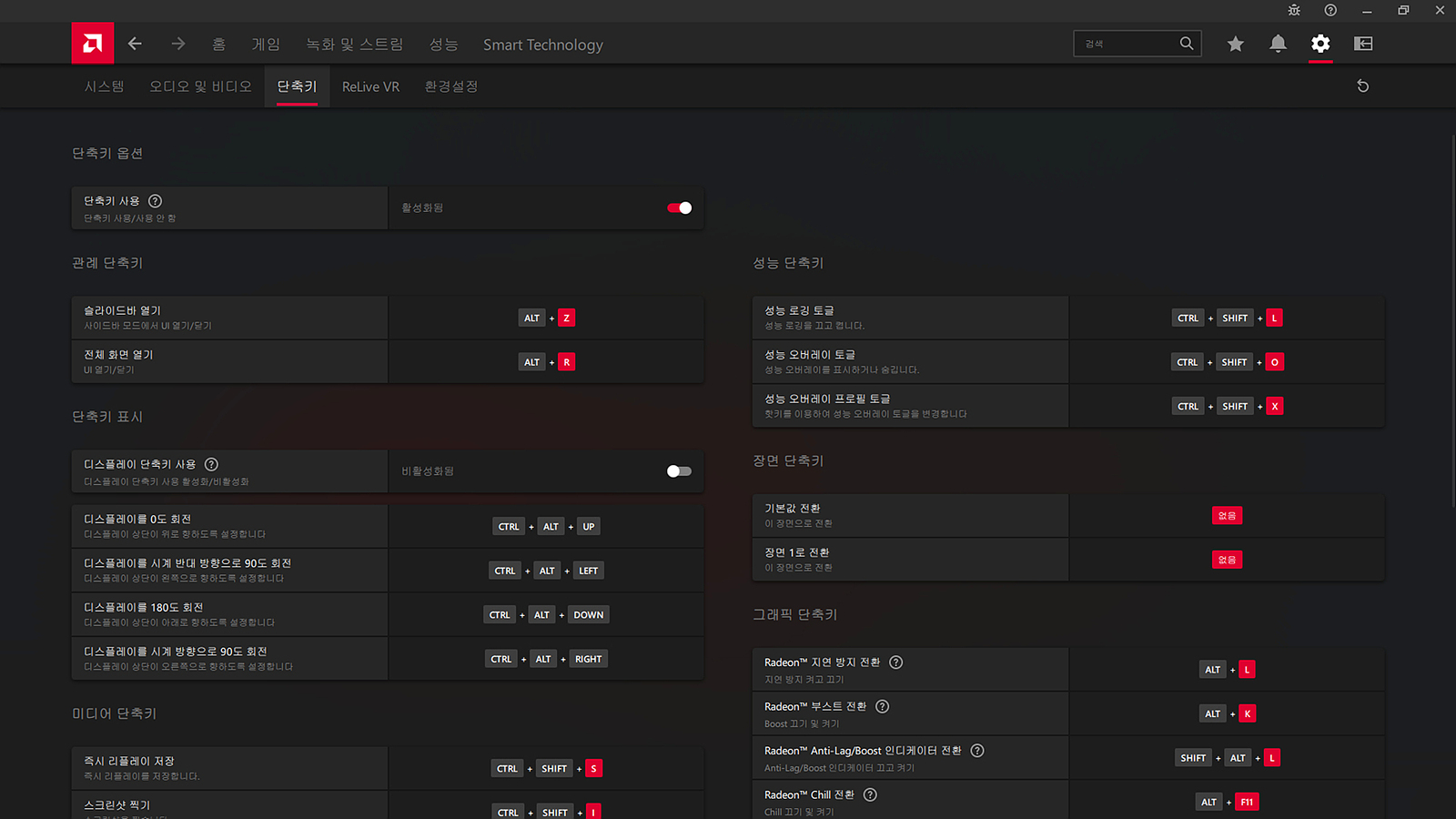This screenshot has height=819, width=1456.
Task: Switch to the 오디오 및 비디오 tab
Action: pos(200,86)
